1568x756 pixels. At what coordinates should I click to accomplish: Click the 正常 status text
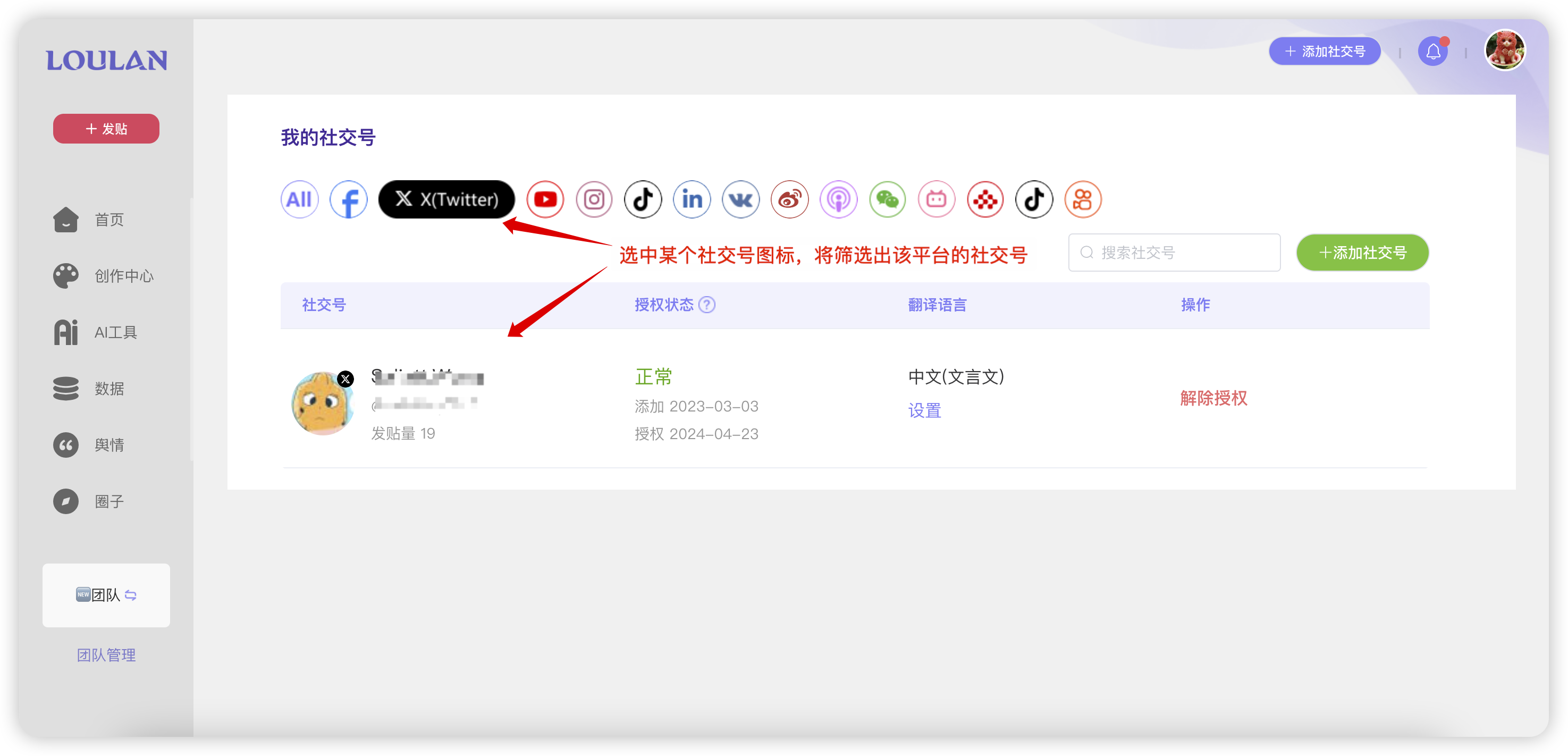coord(653,377)
